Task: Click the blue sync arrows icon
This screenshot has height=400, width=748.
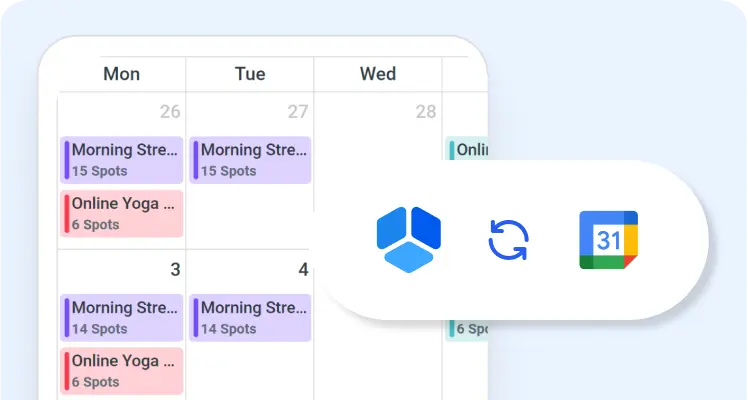Action: [509, 240]
